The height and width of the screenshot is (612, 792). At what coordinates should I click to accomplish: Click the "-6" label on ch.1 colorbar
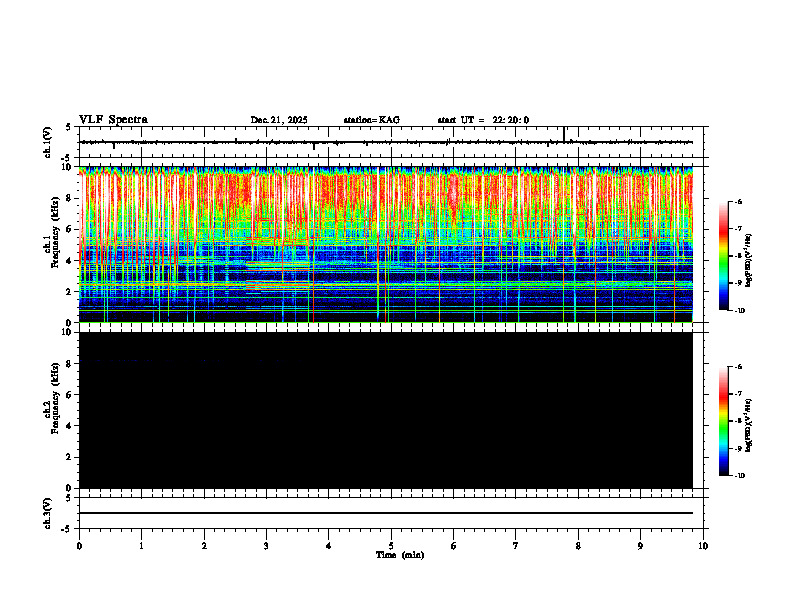coord(738,201)
